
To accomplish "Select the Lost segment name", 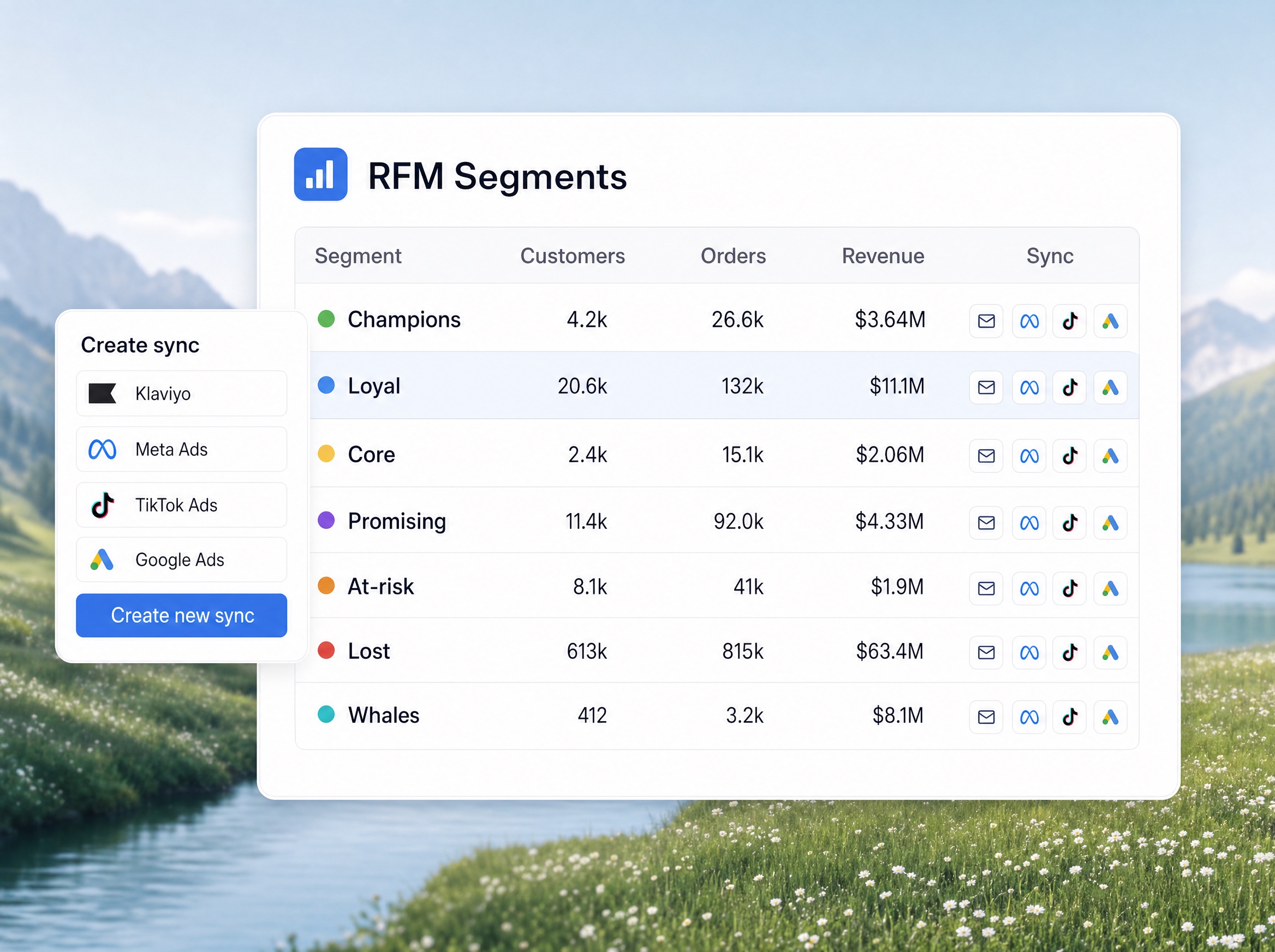I will click(369, 651).
